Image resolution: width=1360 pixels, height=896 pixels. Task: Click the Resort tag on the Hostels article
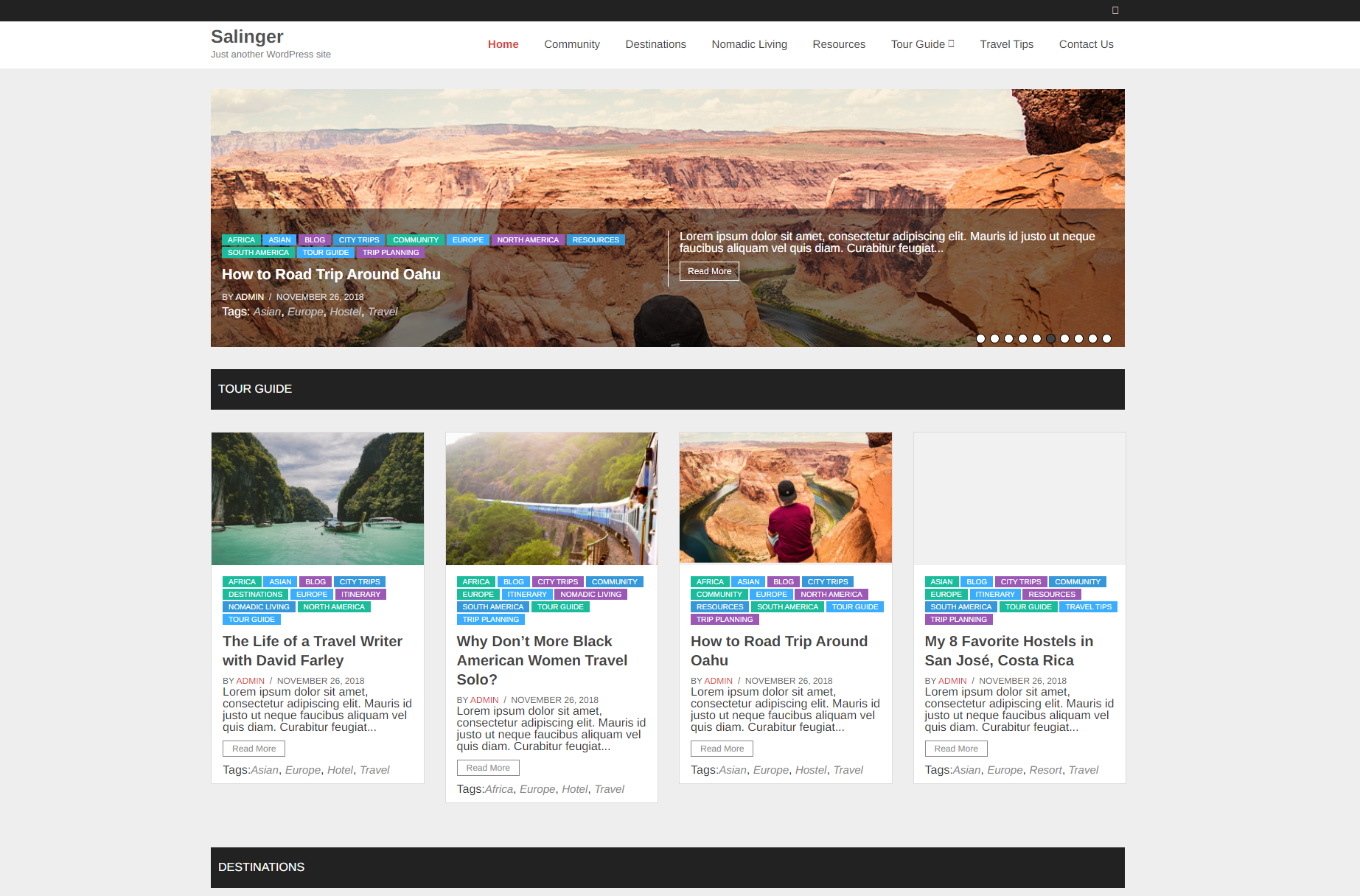click(1045, 770)
